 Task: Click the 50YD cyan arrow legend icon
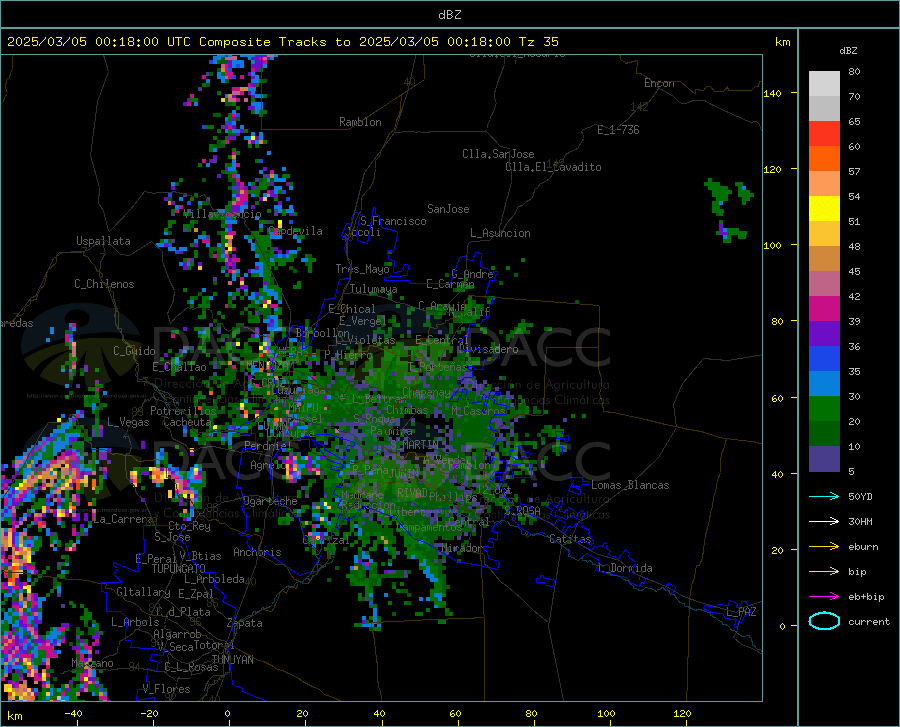824,496
